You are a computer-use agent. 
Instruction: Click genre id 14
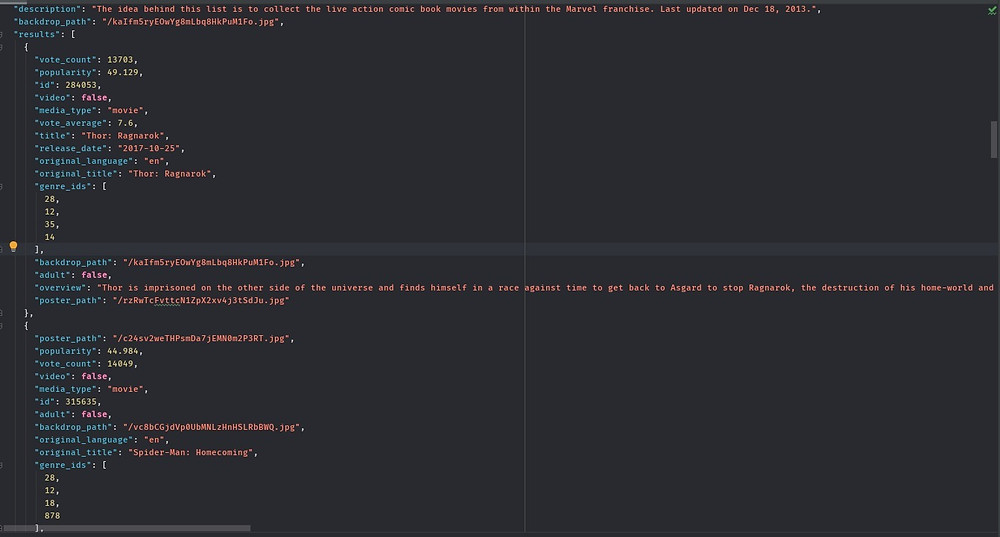click(50, 237)
